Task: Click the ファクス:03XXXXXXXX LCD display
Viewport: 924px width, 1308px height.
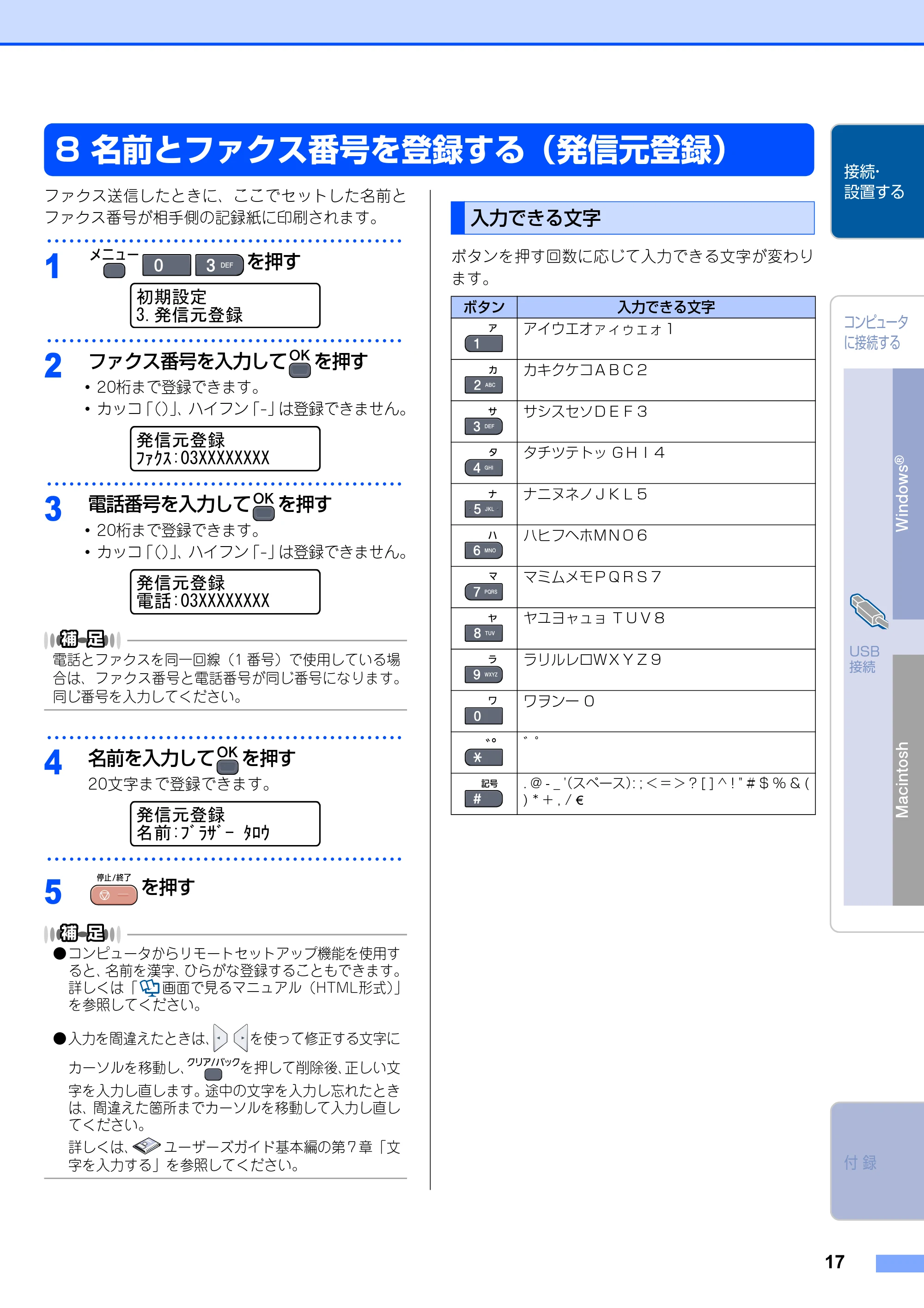Action: [225, 448]
